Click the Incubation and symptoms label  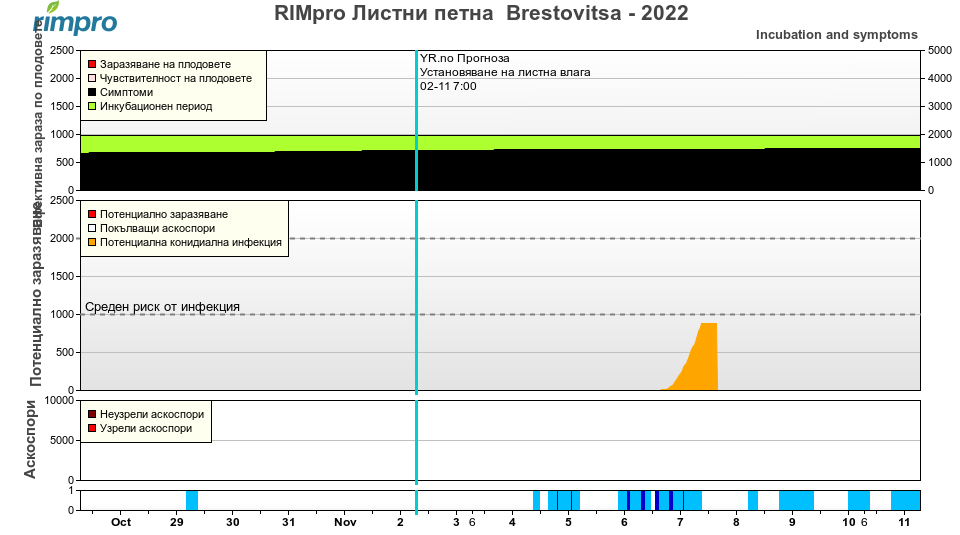tap(836, 35)
